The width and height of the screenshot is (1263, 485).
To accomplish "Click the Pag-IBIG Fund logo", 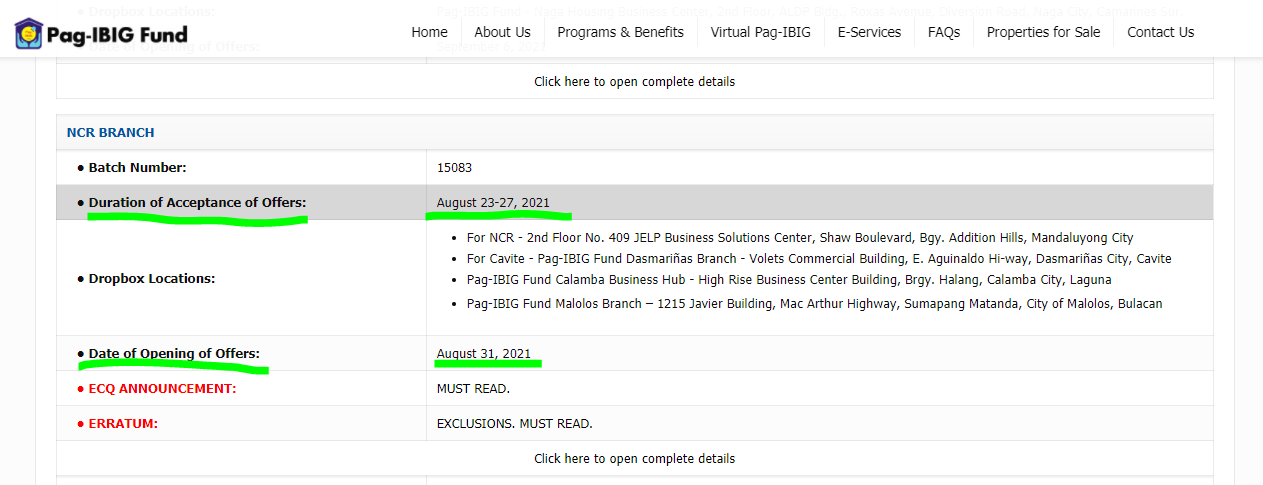I will pyautogui.click(x=101, y=35).
